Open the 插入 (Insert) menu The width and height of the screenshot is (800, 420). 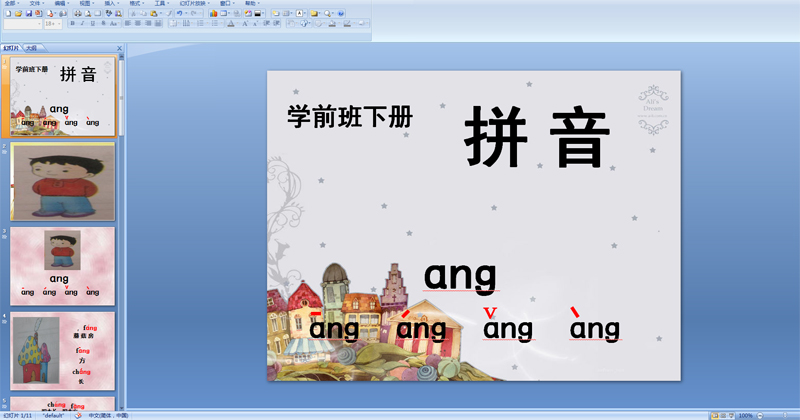110,4
